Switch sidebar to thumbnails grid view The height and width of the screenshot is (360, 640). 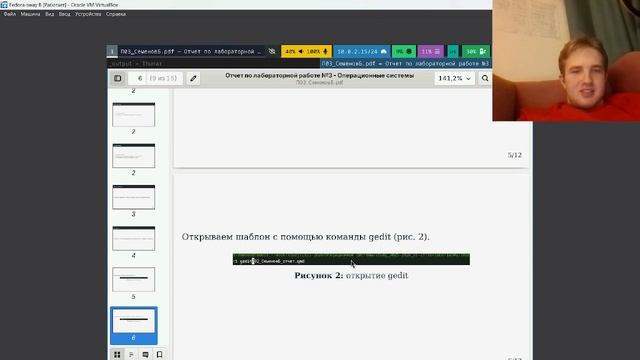tap(117, 354)
